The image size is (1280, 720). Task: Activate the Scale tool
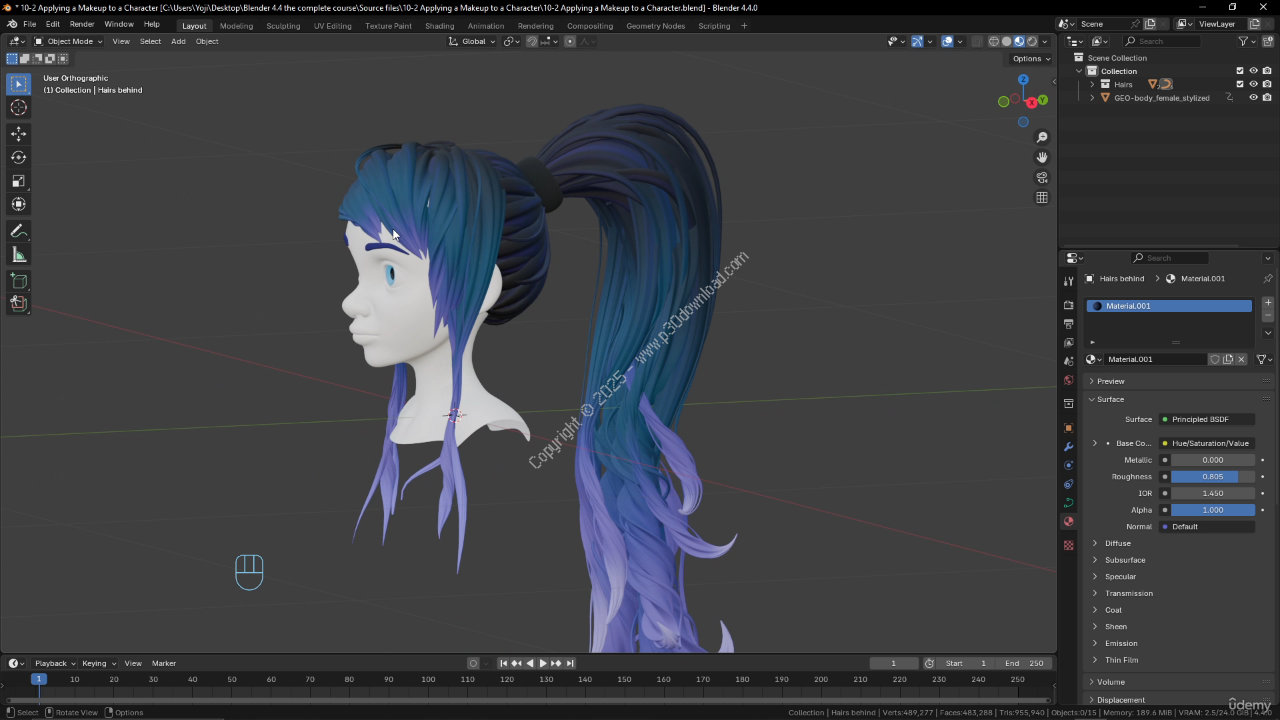click(x=19, y=181)
